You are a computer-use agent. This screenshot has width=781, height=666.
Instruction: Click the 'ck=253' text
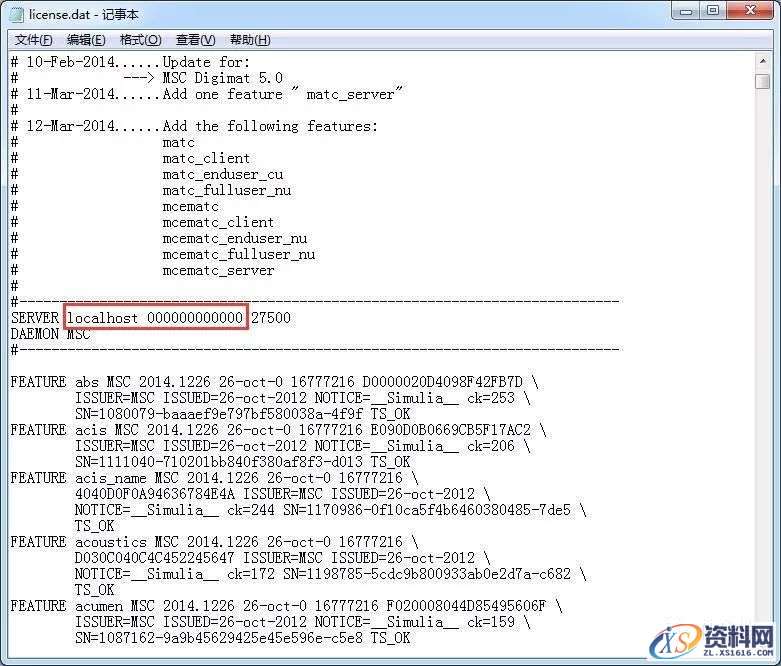tap(491, 398)
